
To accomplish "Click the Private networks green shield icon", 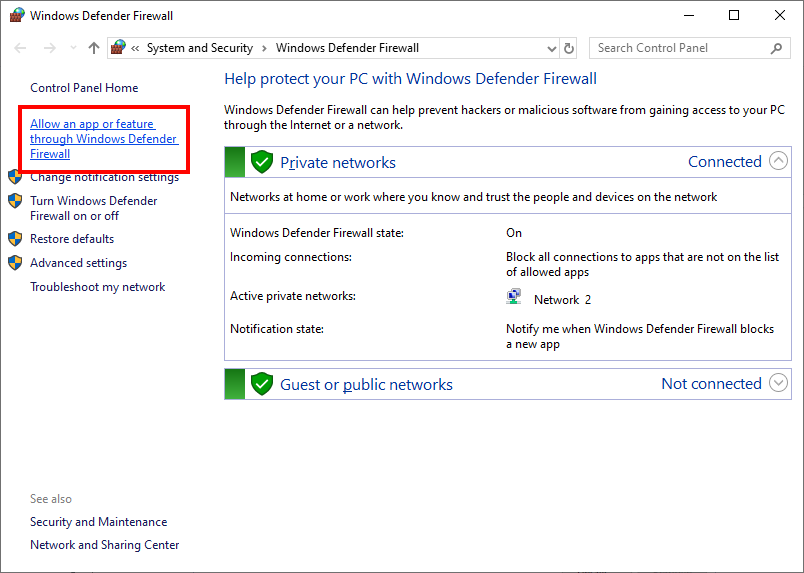I will tap(262, 162).
